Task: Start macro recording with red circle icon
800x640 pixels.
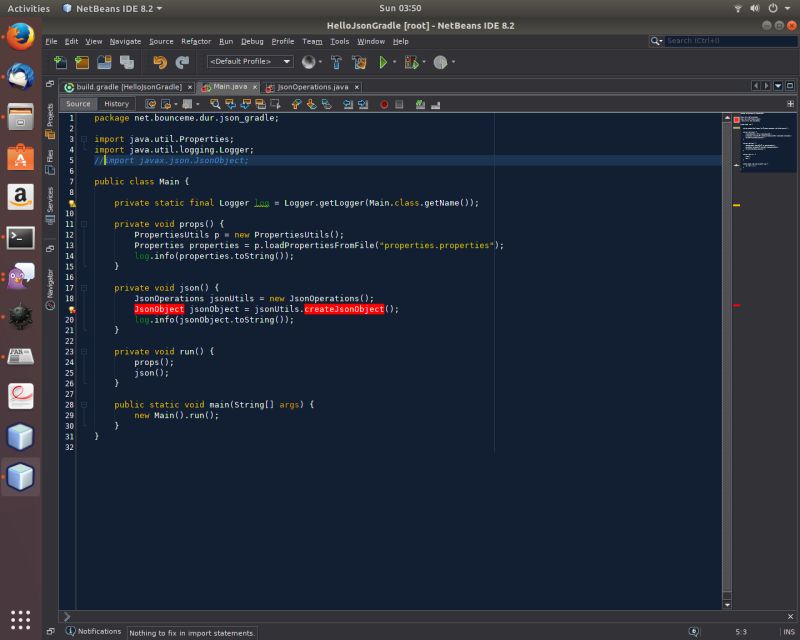Action: 384,104
